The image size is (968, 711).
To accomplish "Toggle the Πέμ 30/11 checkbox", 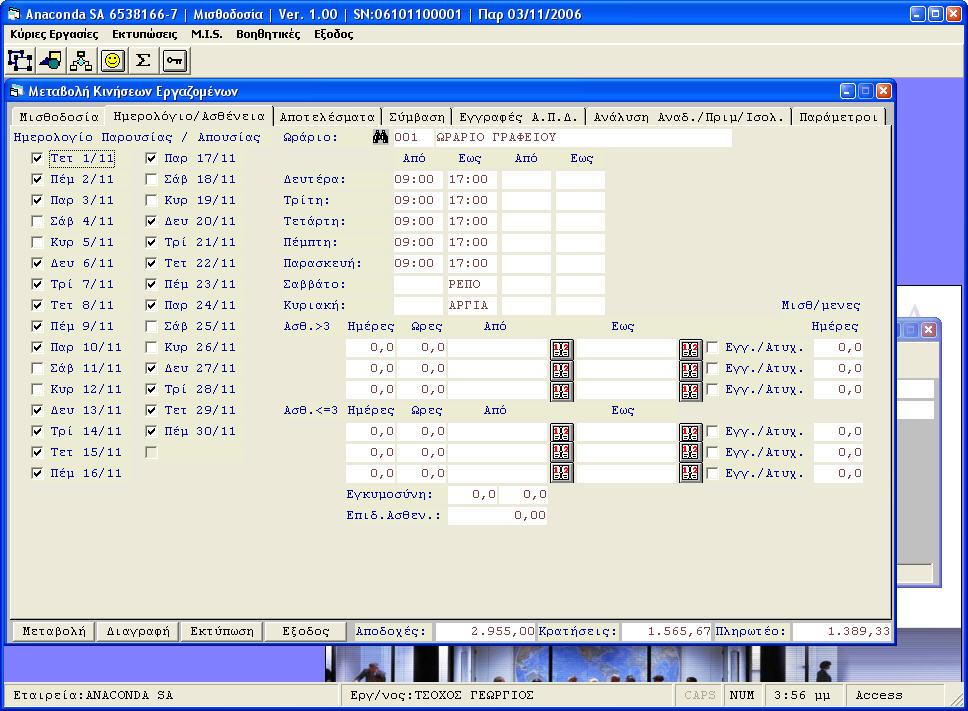I will 151,431.
